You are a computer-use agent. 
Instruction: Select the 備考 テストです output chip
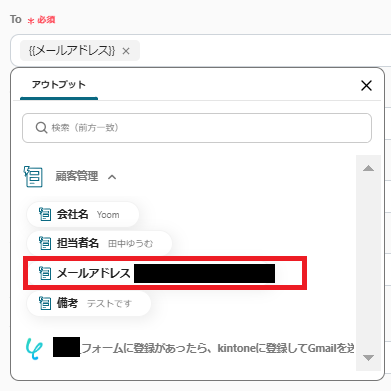(x=89, y=303)
